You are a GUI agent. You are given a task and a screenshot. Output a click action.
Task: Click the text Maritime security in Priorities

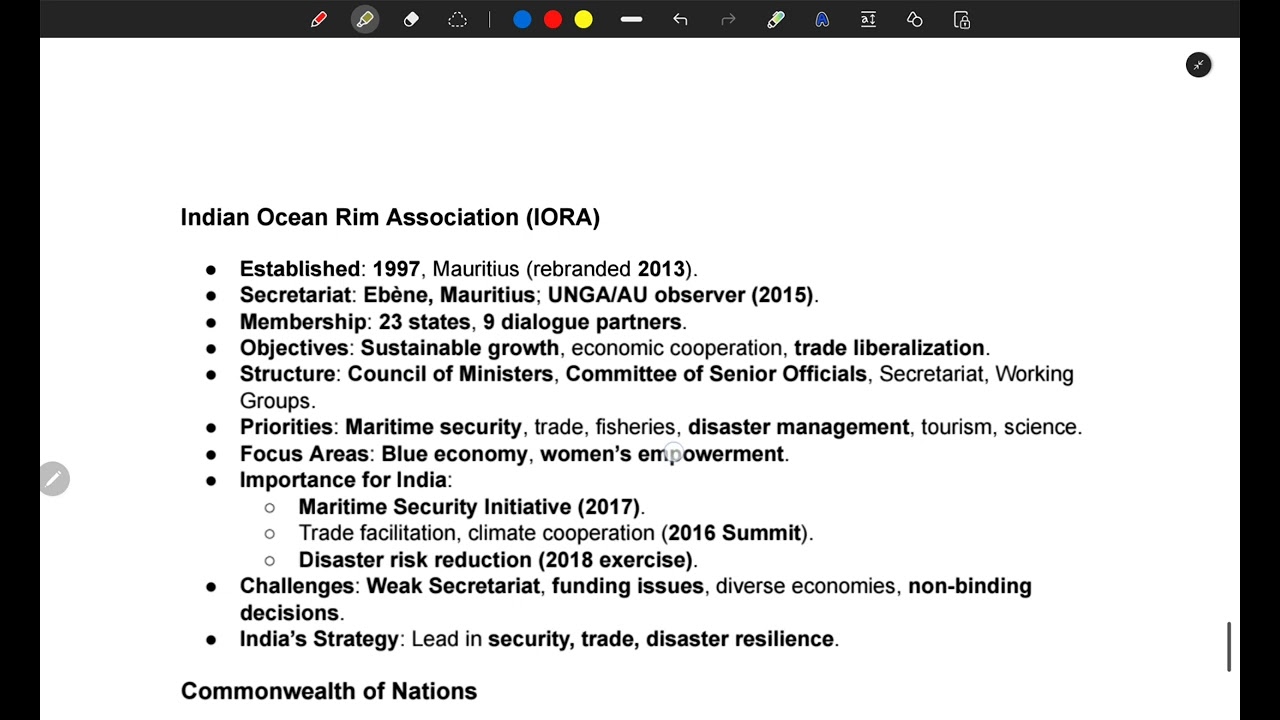tap(433, 427)
